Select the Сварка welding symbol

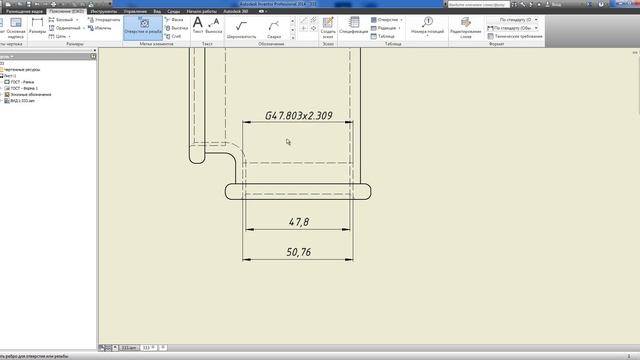click(274, 29)
